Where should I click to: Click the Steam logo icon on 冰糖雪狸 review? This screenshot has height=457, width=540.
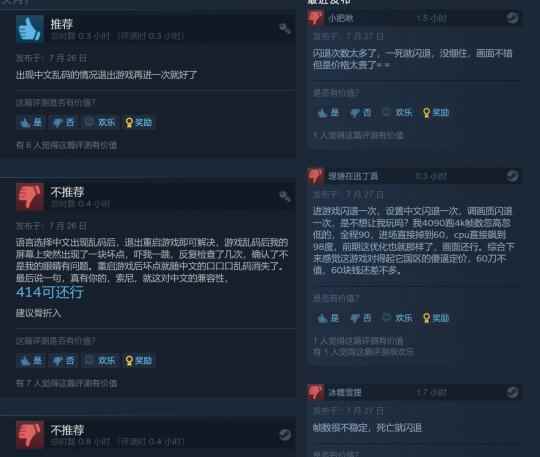(x=512, y=392)
